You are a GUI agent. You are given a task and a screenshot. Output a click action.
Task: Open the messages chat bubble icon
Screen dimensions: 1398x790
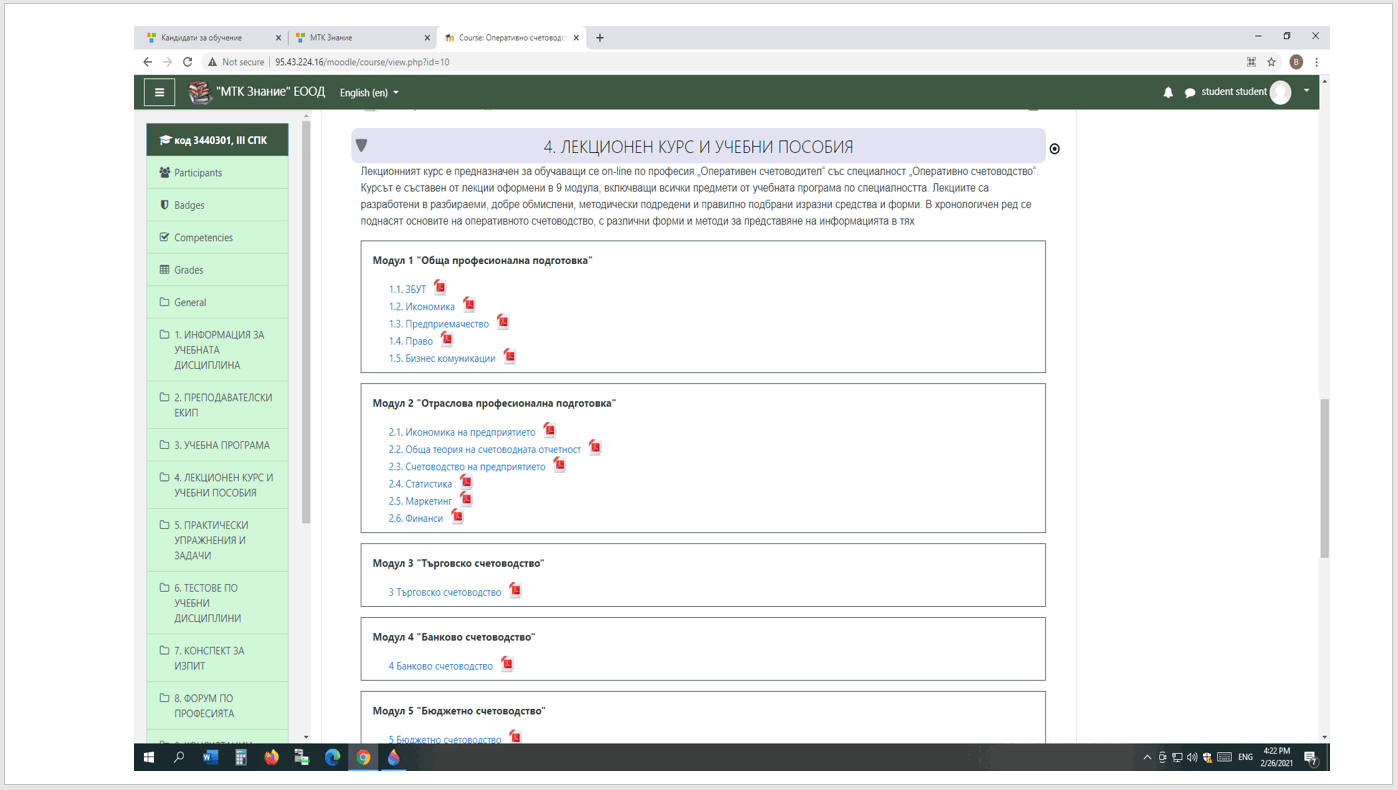(x=1190, y=92)
